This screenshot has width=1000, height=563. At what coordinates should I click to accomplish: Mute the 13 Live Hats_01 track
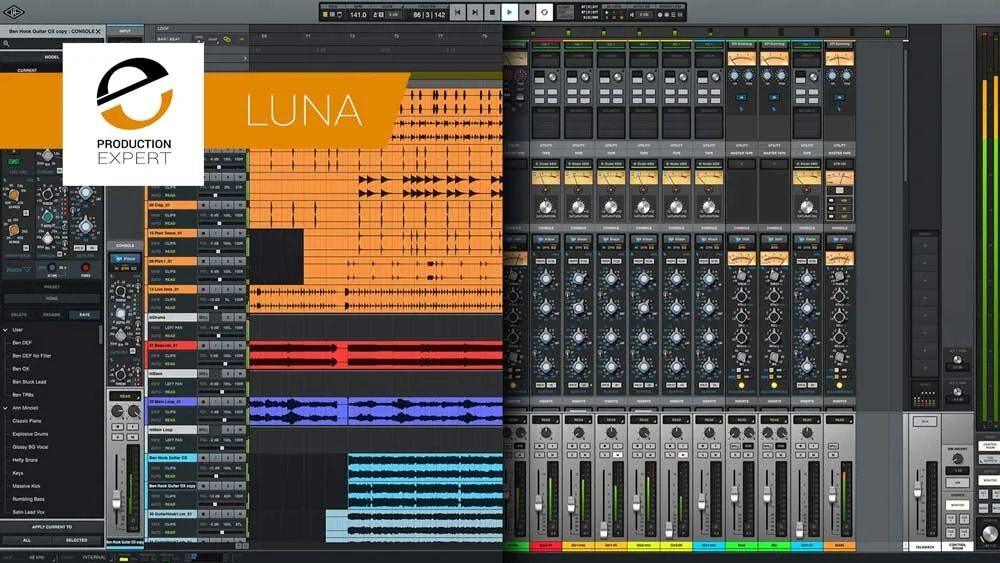point(240,289)
